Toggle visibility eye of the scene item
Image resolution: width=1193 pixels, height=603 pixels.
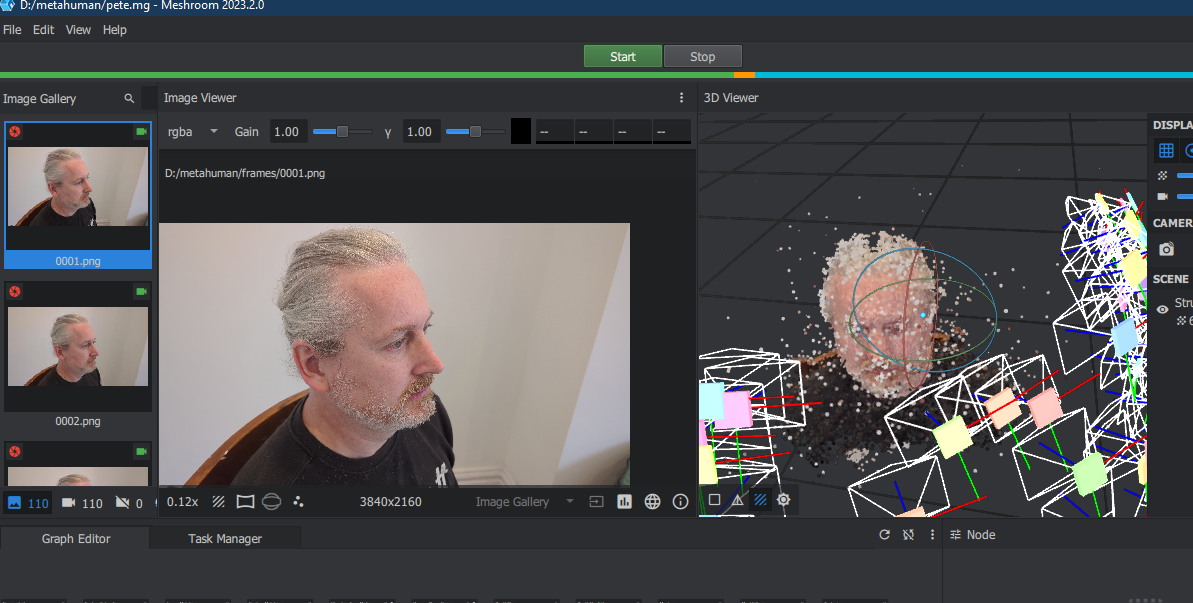1163,309
